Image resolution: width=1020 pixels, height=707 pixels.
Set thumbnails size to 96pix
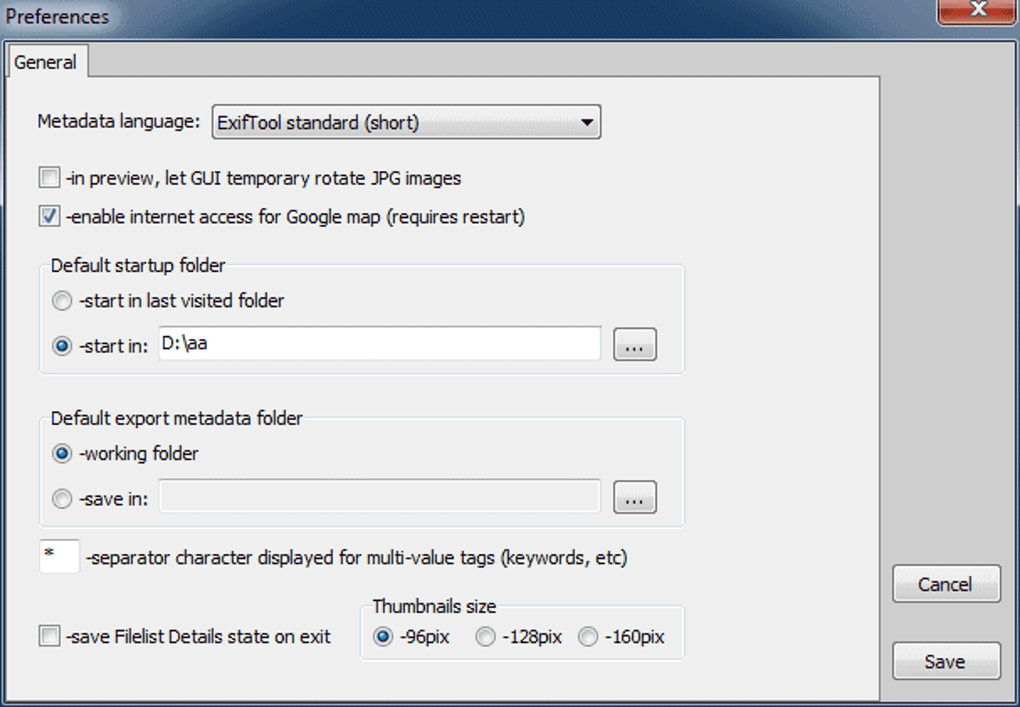[382, 637]
